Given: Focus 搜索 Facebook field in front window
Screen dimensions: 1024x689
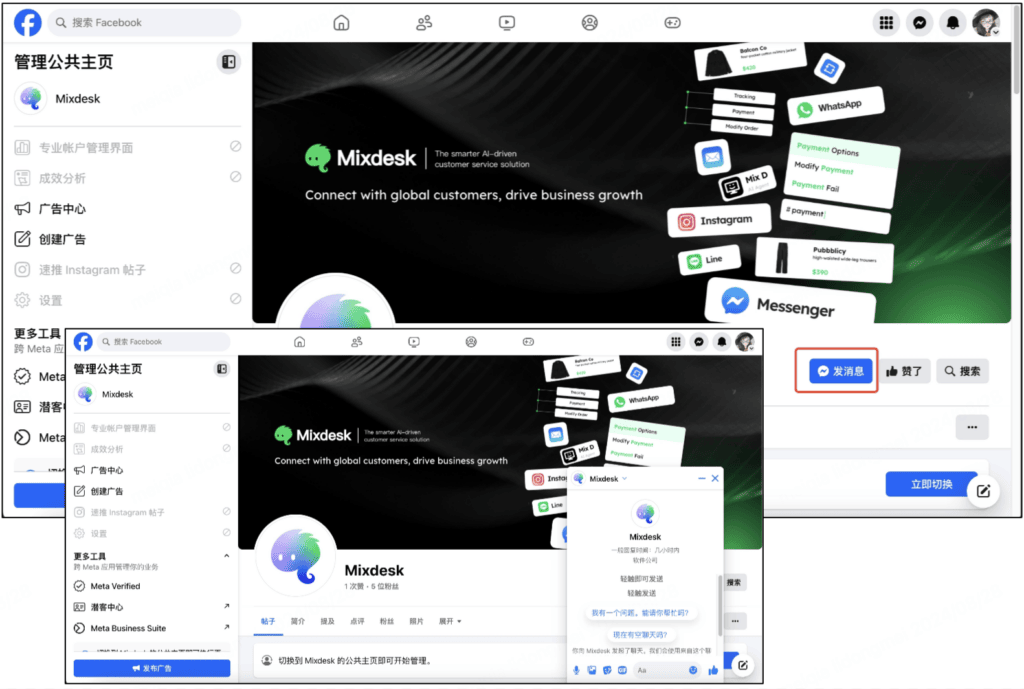Looking at the screenshot, I should tap(164, 342).
